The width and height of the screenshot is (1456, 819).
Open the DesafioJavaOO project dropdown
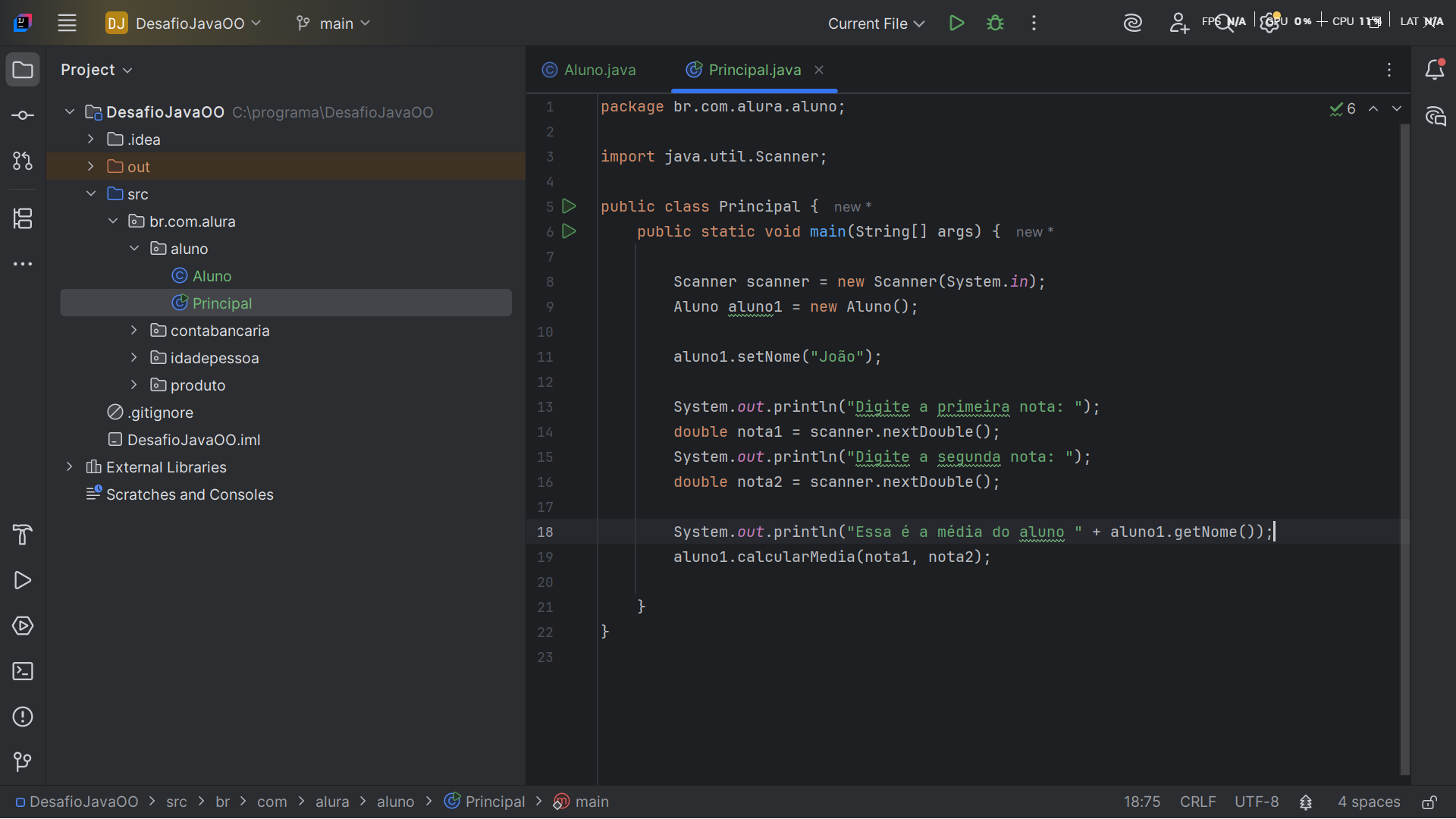point(184,23)
